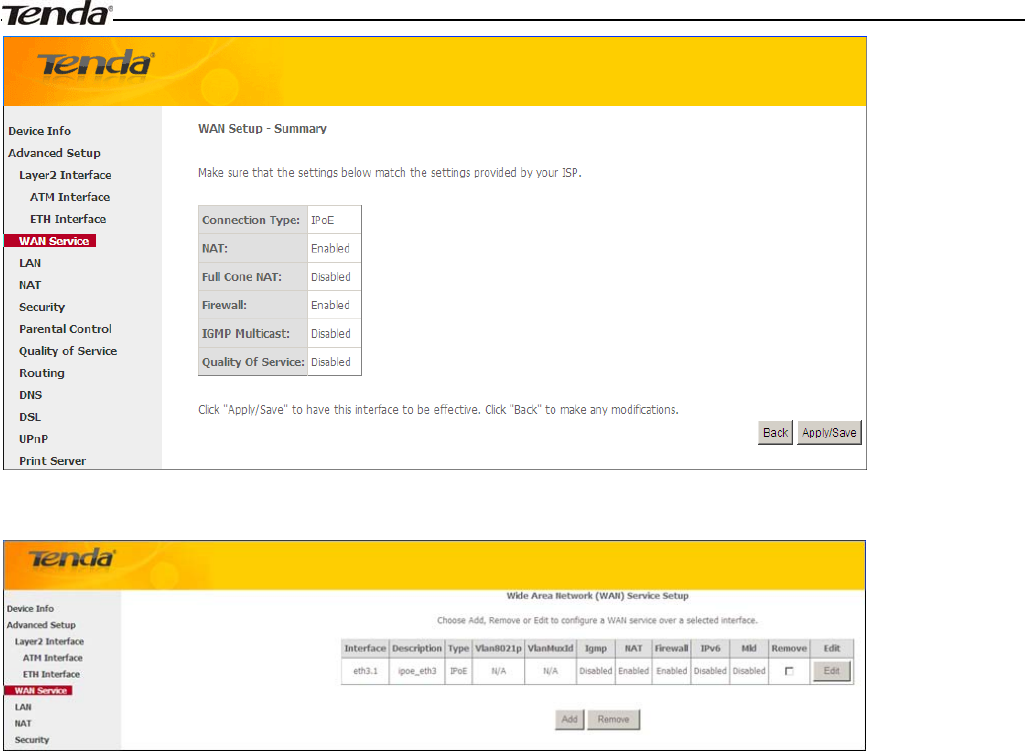Open DNS menu item
This screenshot has height=751, width=1025.
(31, 395)
